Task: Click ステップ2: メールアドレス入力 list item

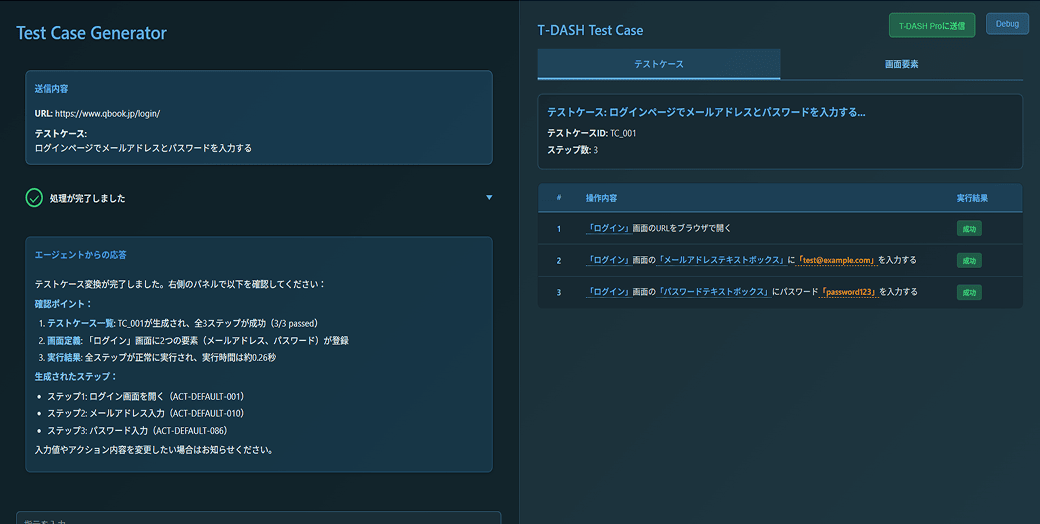Action: (146, 413)
